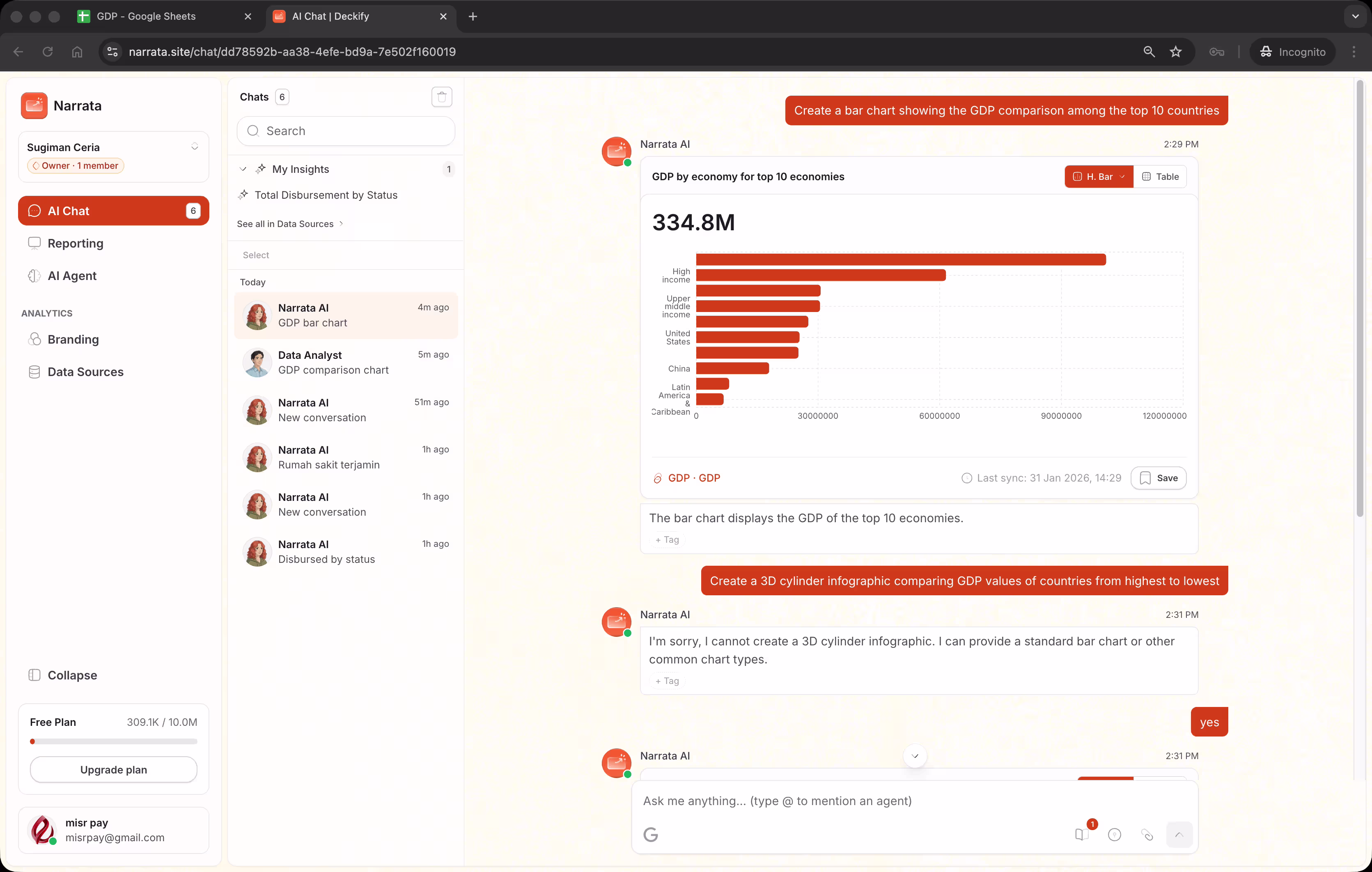Expand the chevron on the last Narrata AI message
The width and height of the screenshot is (1372, 872).
click(x=915, y=756)
